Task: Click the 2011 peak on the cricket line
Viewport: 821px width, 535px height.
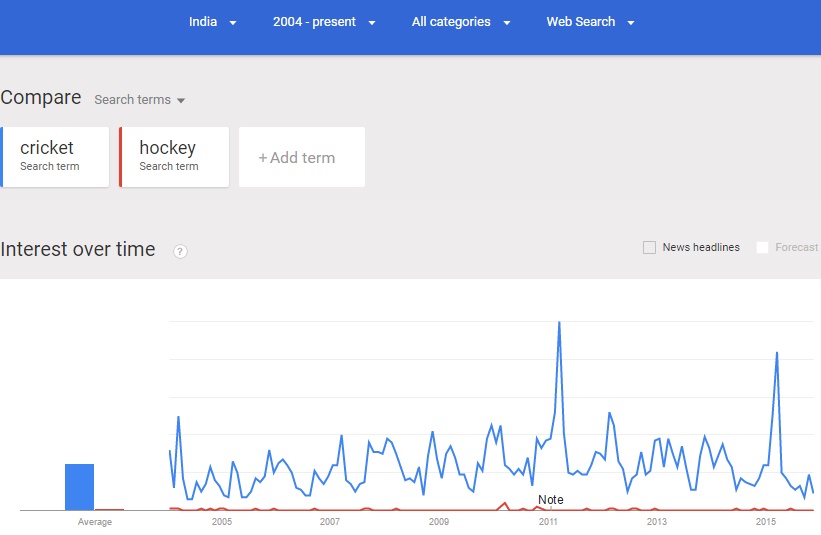Action: [x=559, y=322]
